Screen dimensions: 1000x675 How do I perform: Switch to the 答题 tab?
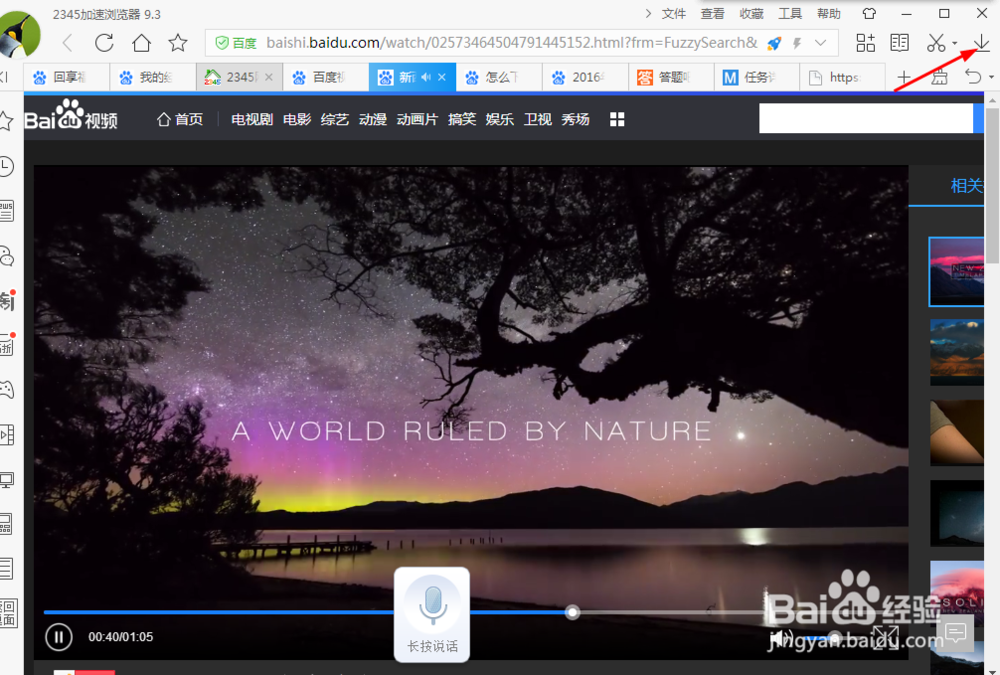[x=672, y=77]
